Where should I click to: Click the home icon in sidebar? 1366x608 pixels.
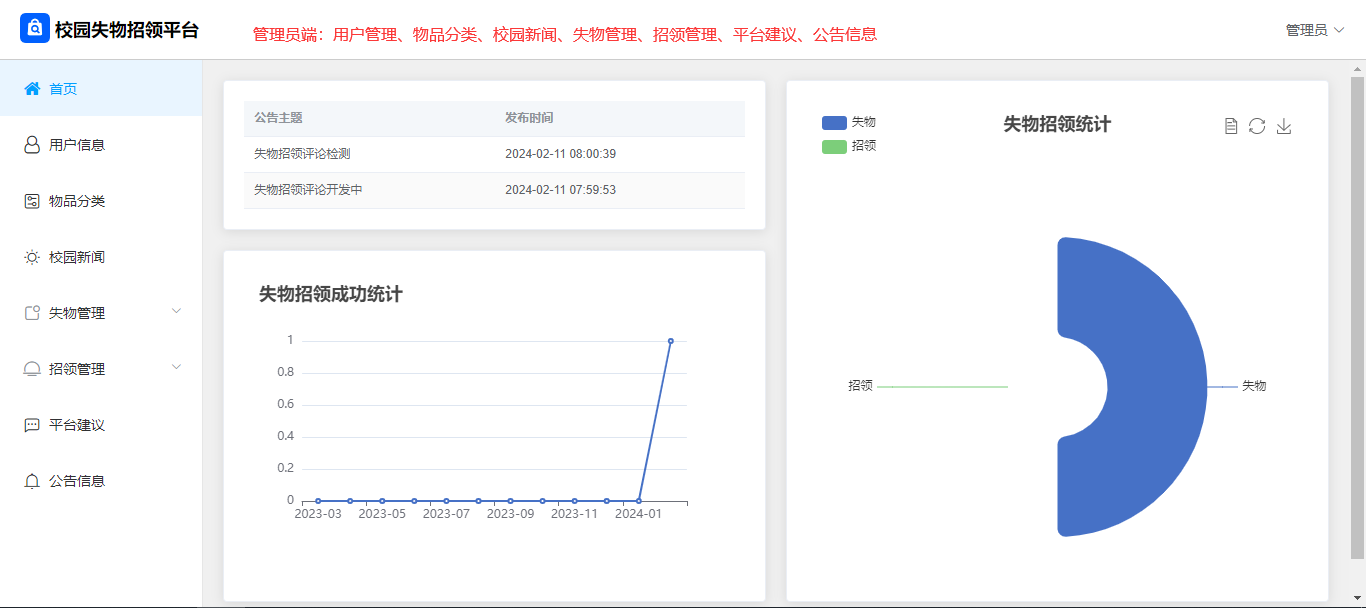pos(32,89)
